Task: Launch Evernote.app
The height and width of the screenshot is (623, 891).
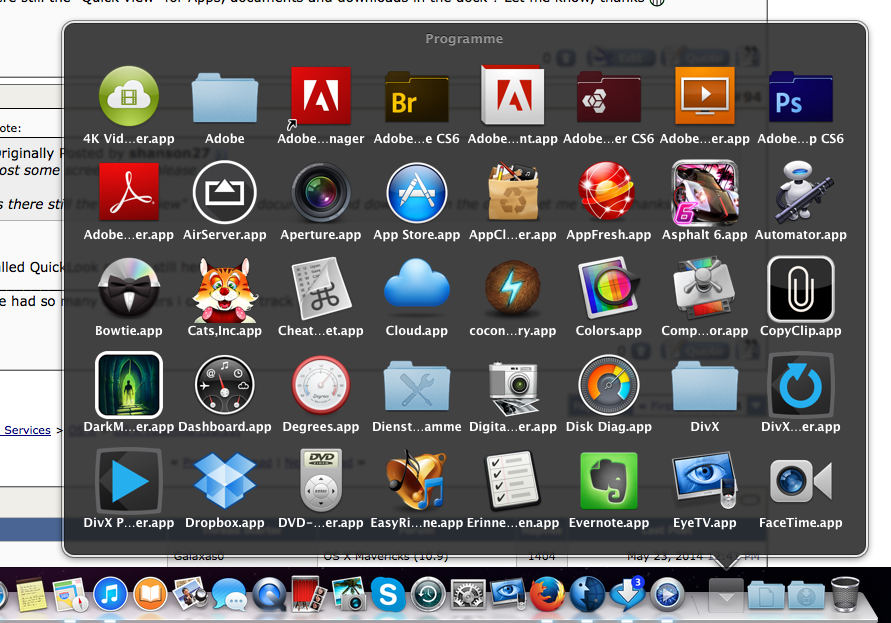Action: pos(609,481)
